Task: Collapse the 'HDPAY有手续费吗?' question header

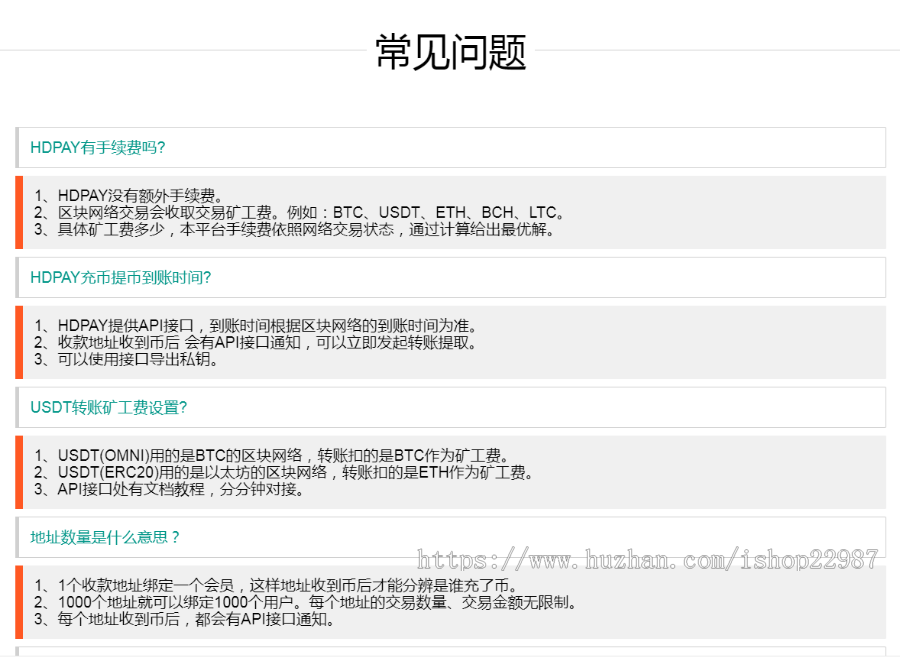Action: click(x=451, y=147)
